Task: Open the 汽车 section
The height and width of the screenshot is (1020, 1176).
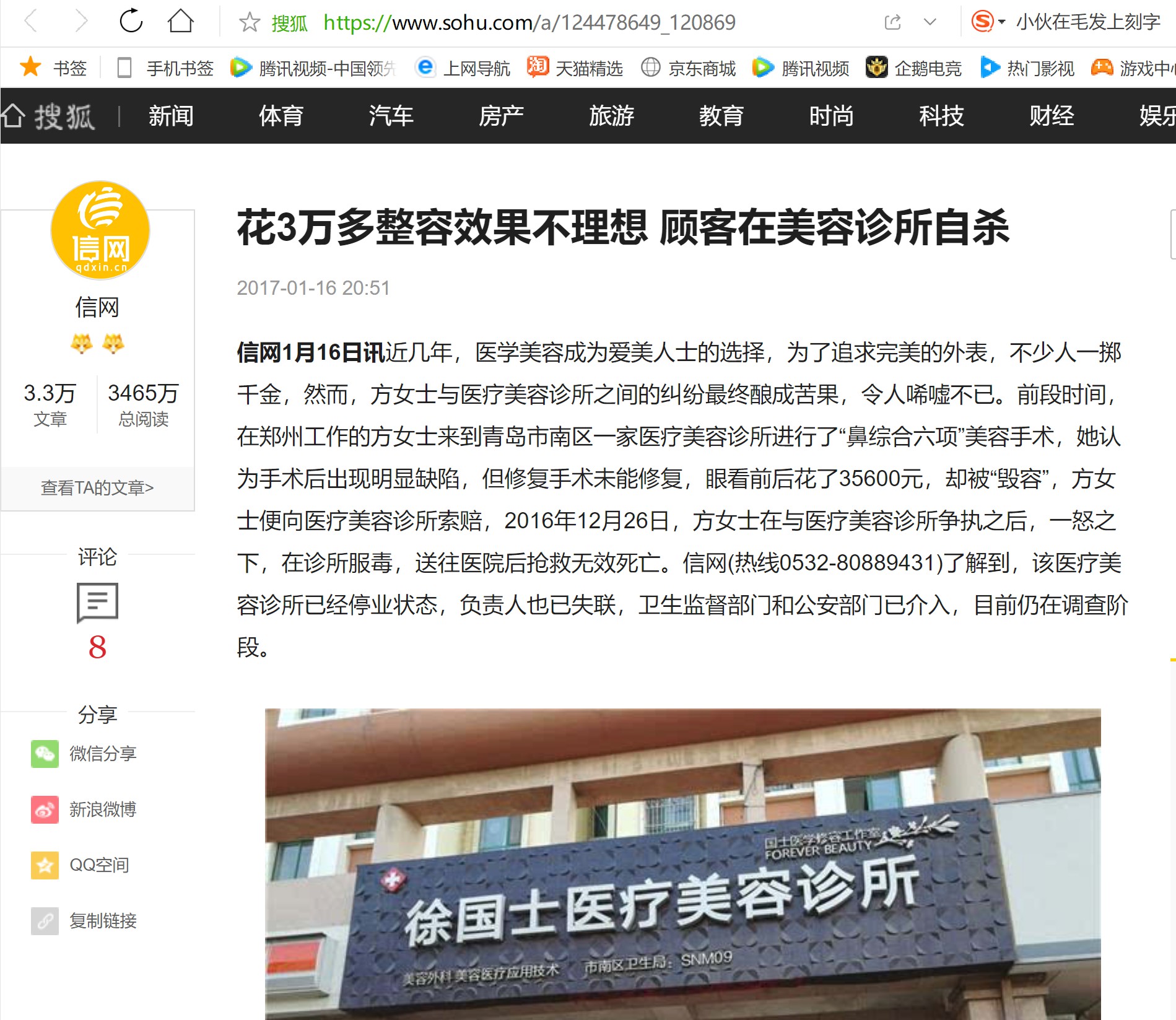Action: [x=391, y=116]
